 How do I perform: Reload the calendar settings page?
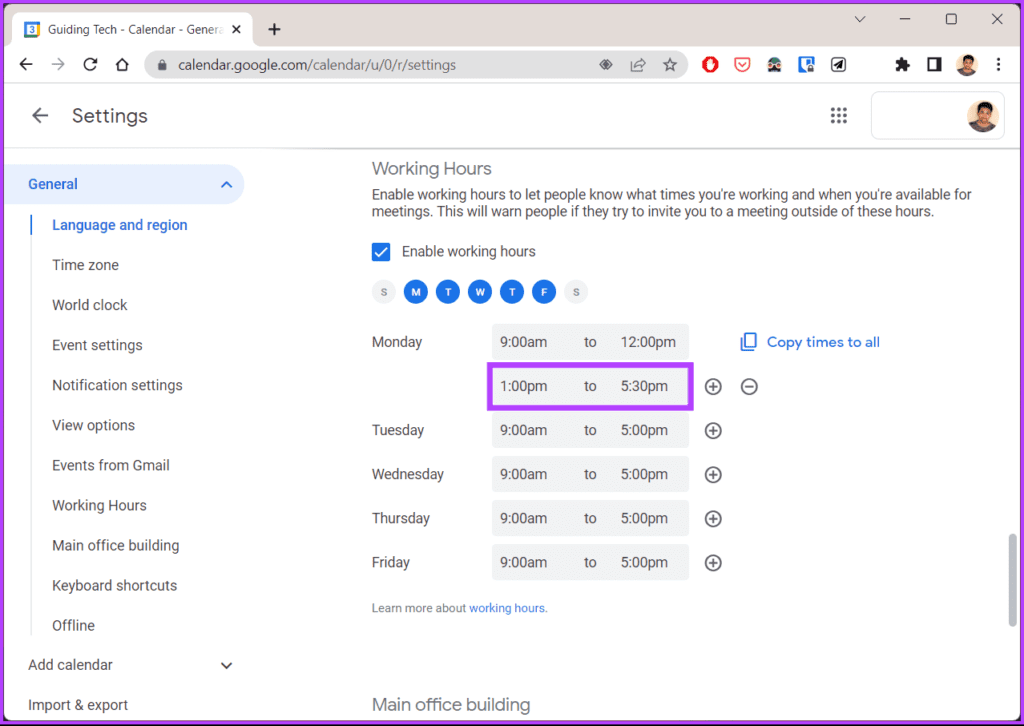90,64
